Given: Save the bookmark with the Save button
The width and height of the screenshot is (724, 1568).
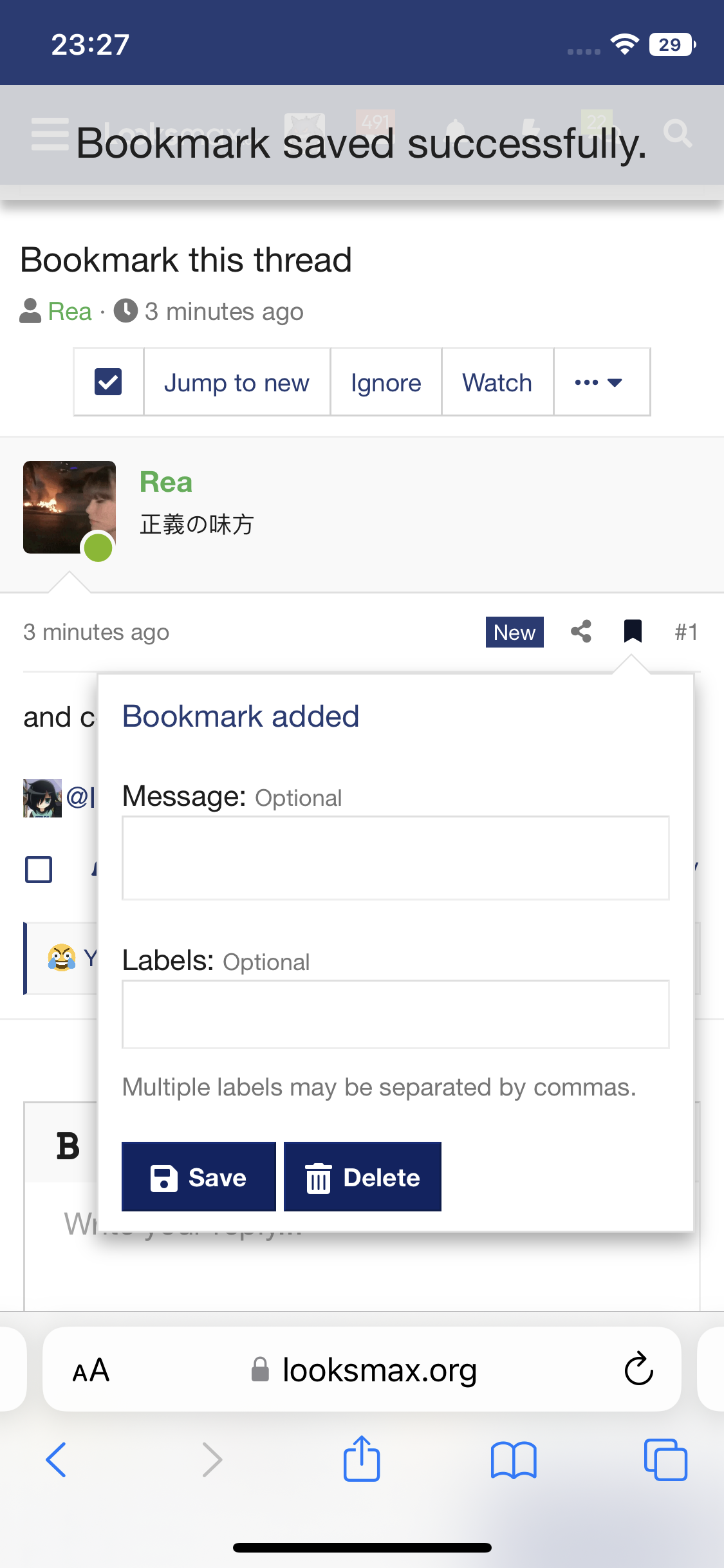Looking at the screenshot, I should point(198,1177).
